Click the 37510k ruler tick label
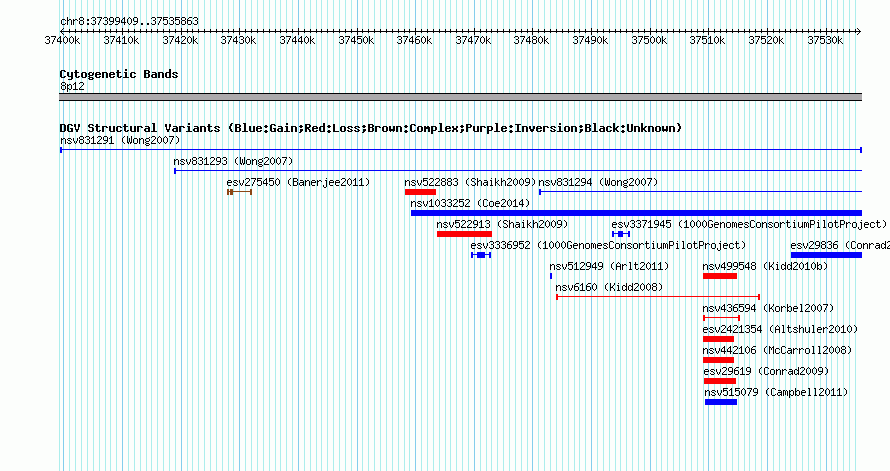 point(707,40)
